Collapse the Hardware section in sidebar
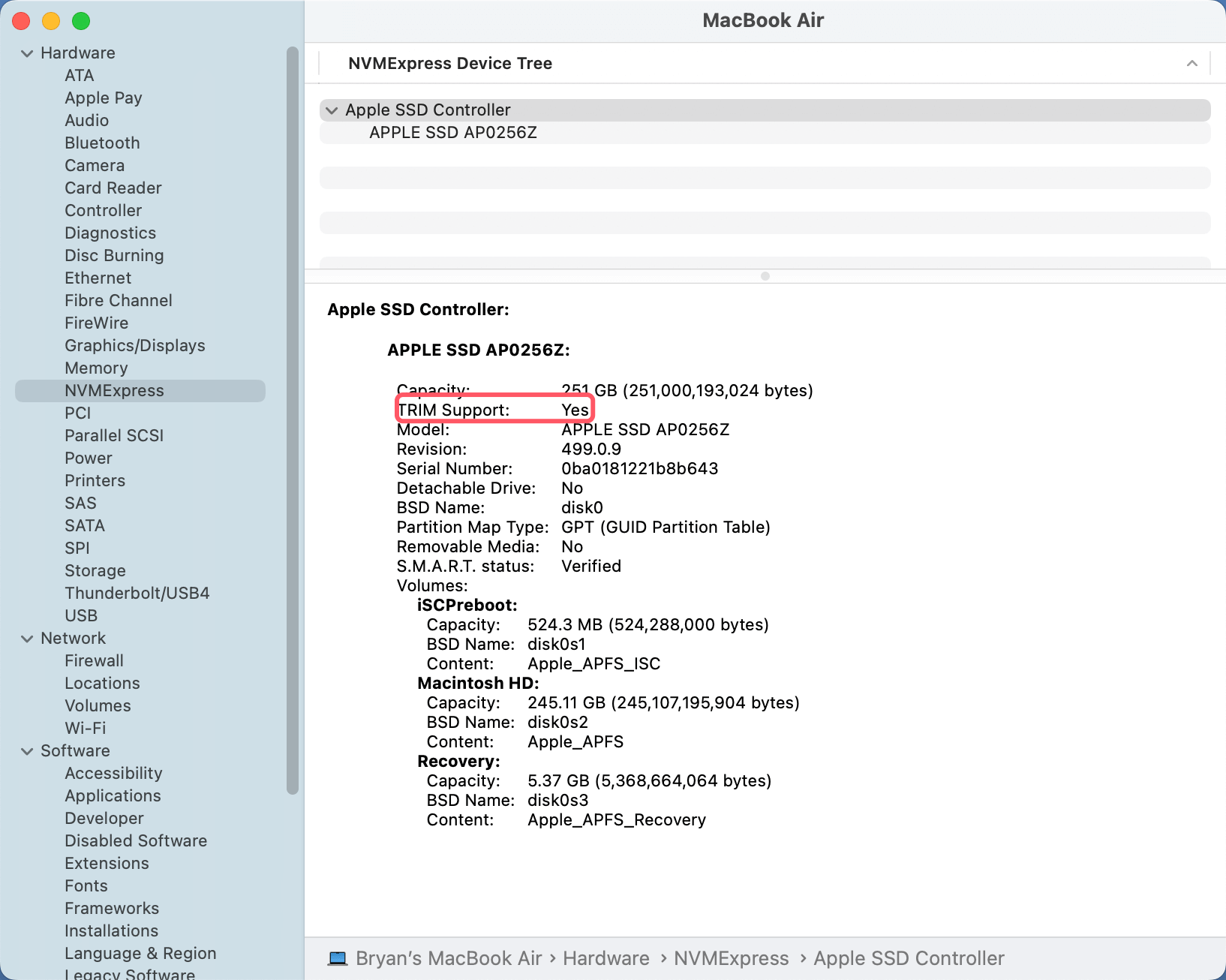This screenshot has width=1226, height=980. [27, 53]
